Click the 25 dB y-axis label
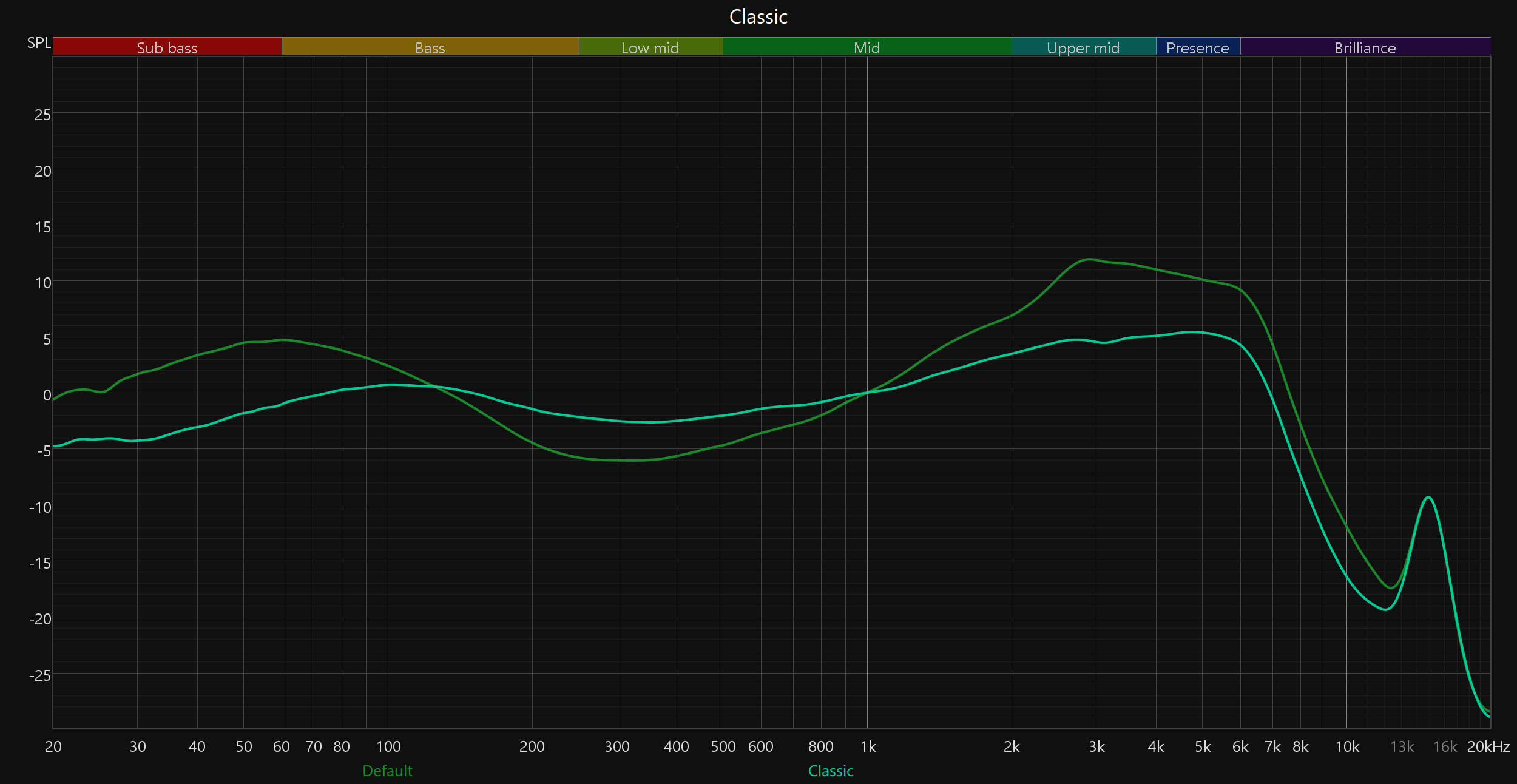 [x=42, y=115]
